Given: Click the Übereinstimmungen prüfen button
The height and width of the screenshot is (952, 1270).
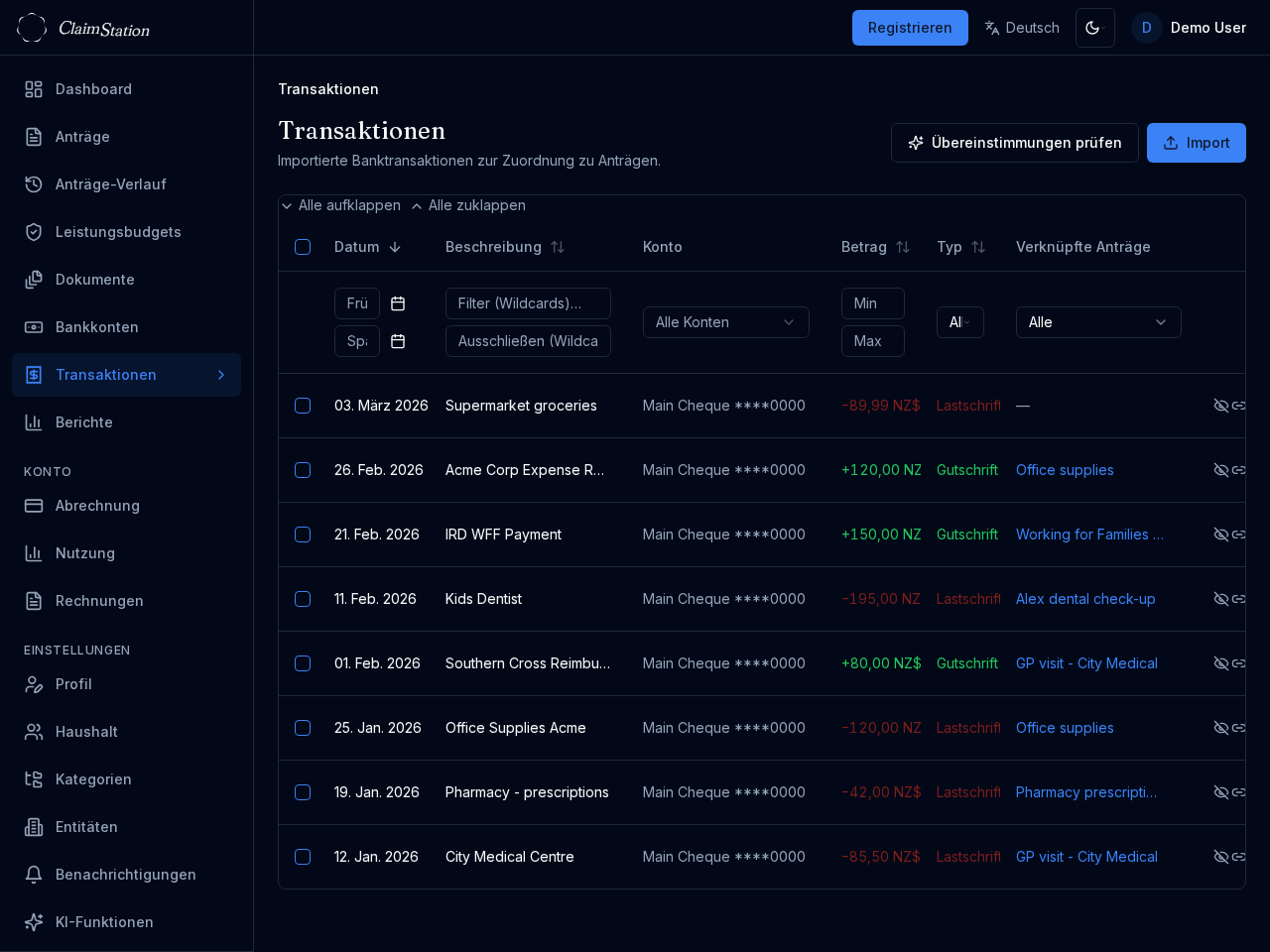Looking at the screenshot, I should [1014, 143].
